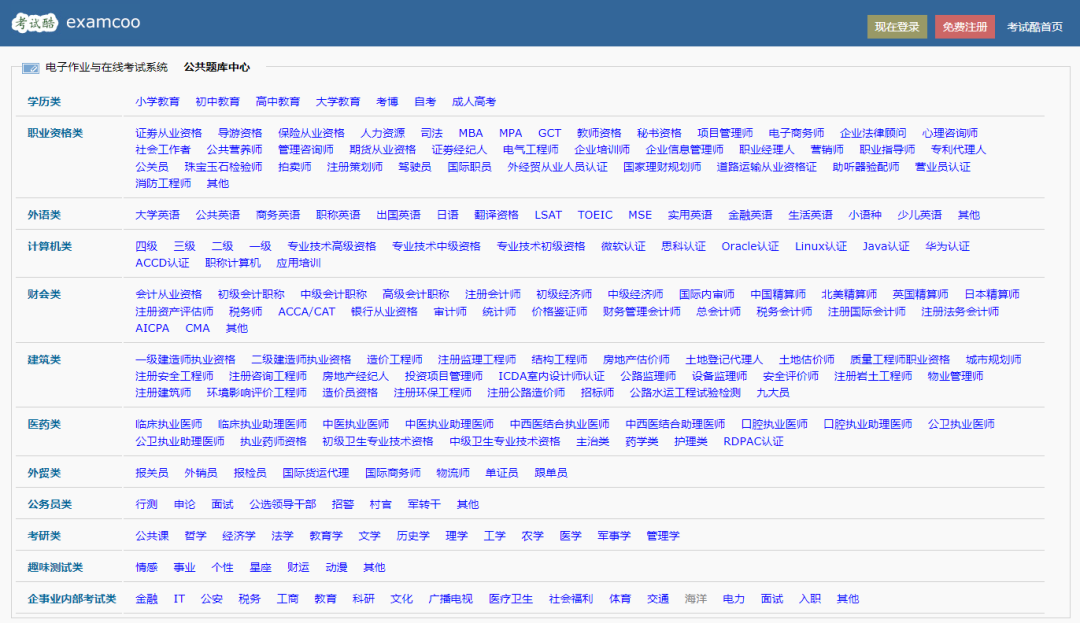Viewport: 1080px width, 623px height.
Task: Open 城市规划师 link
Action: (x=993, y=359)
